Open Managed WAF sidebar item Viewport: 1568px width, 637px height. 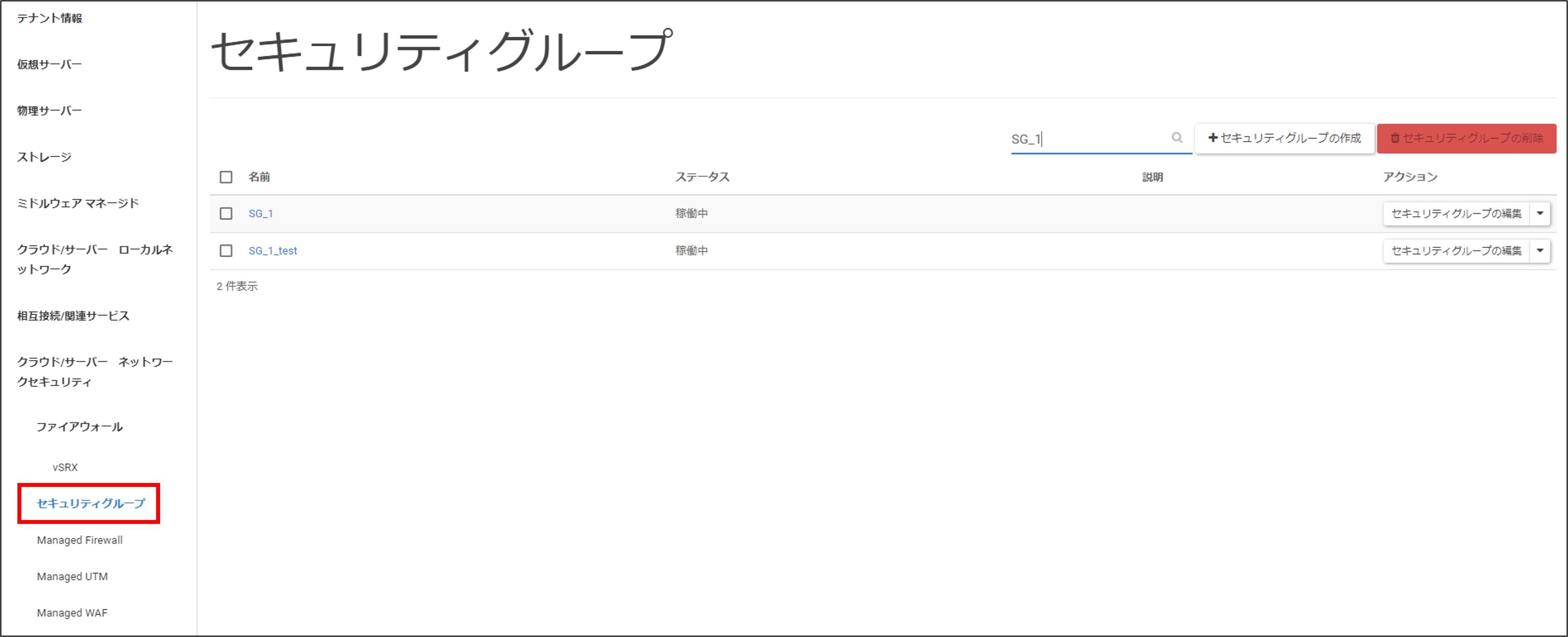[72, 613]
